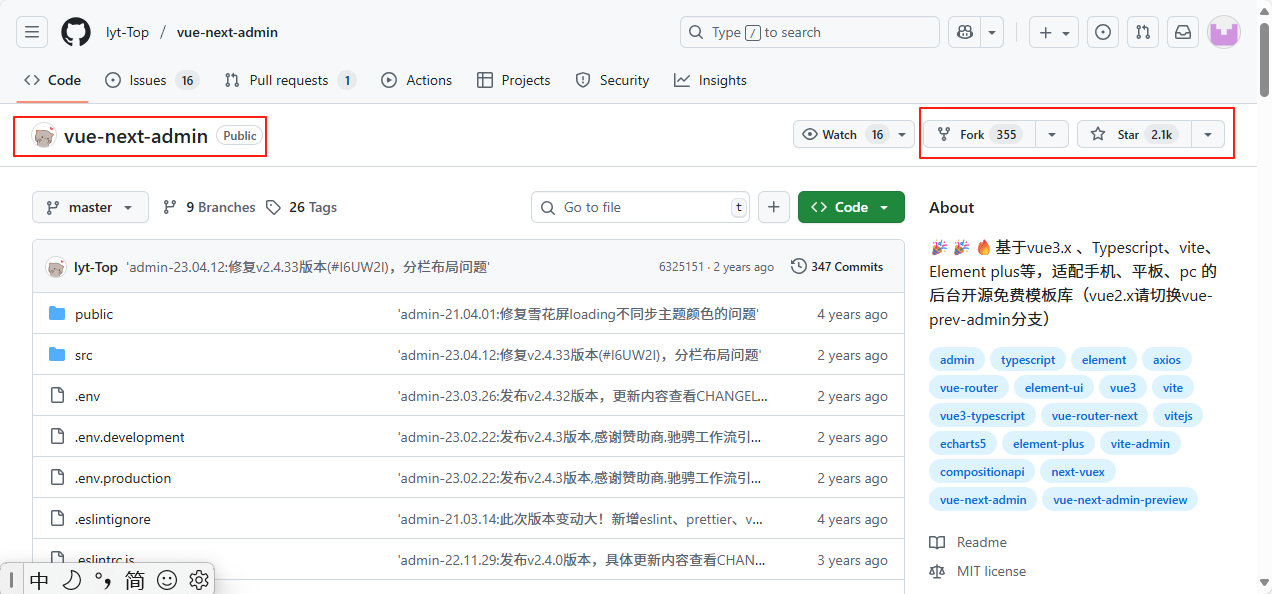The image size is (1272, 594).
Task: Open the .env.development file
Action: pyautogui.click(x=130, y=437)
